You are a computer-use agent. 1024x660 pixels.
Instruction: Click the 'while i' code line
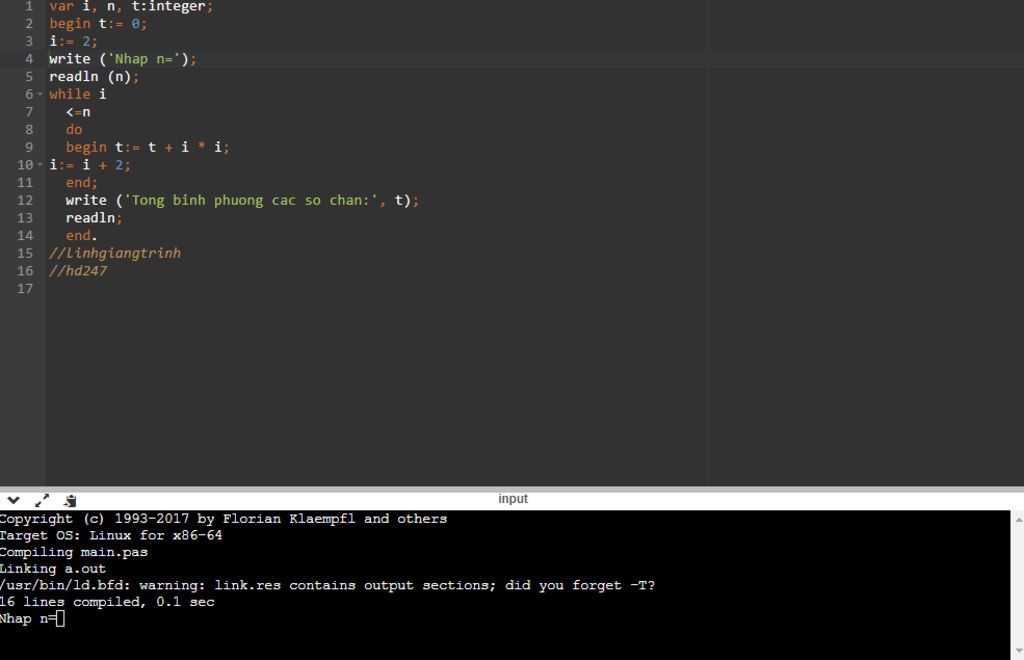click(78, 94)
